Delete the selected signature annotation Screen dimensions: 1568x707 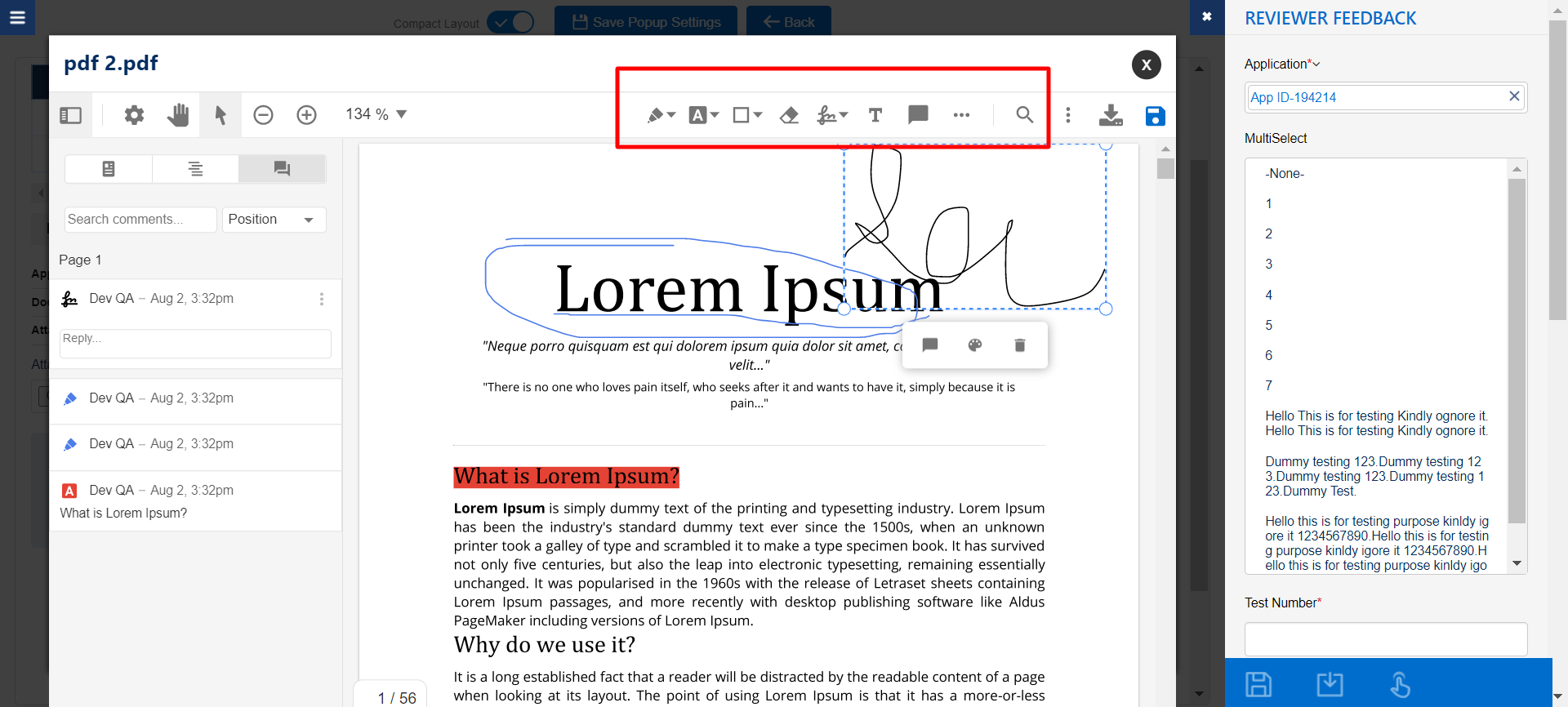point(1019,345)
